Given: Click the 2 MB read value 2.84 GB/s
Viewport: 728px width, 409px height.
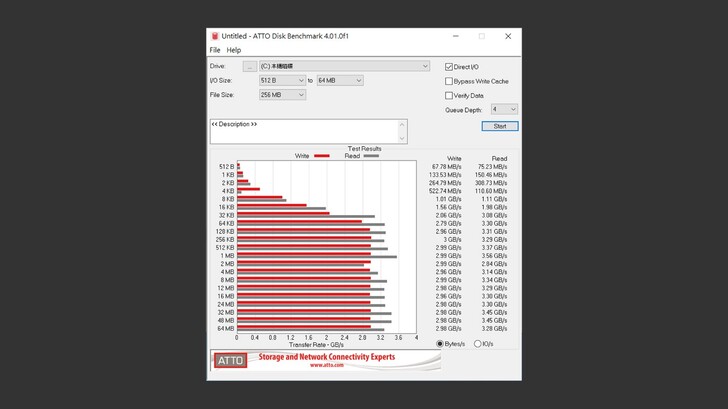Looking at the screenshot, I should [494, 264].
